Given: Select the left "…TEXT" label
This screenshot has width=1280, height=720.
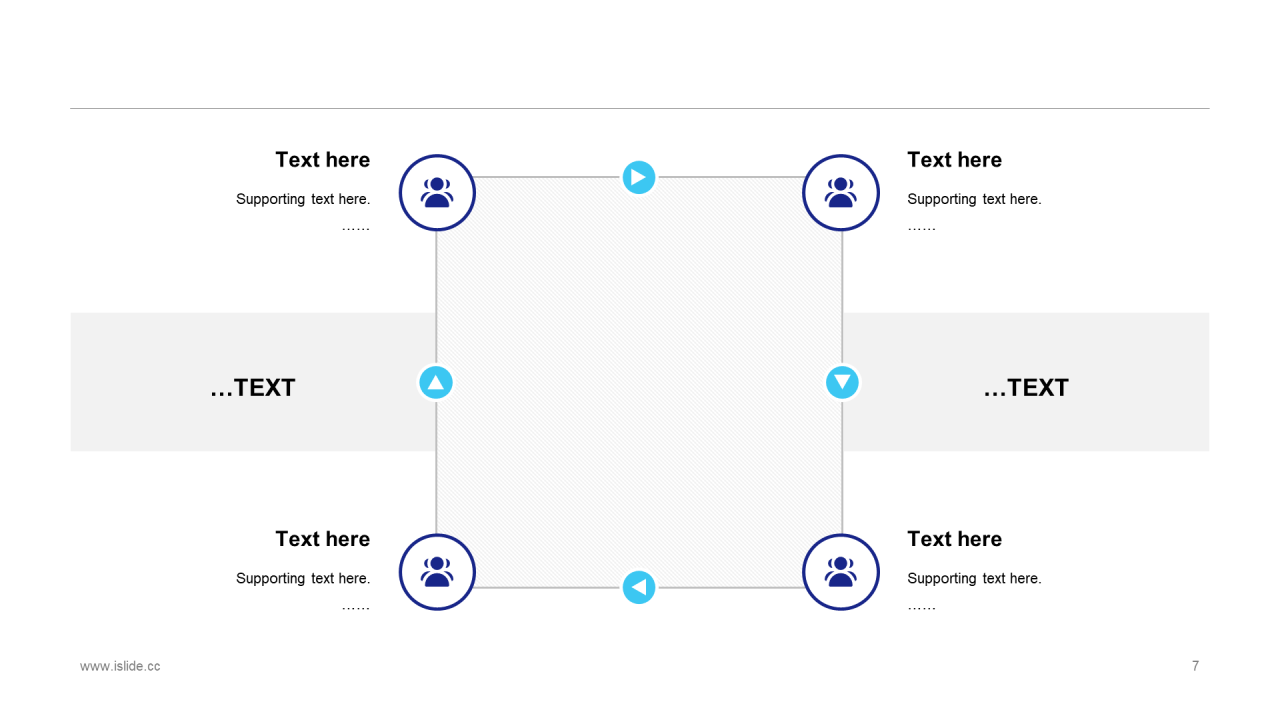Looking at the screenshot, I should (x=253, y=388).
